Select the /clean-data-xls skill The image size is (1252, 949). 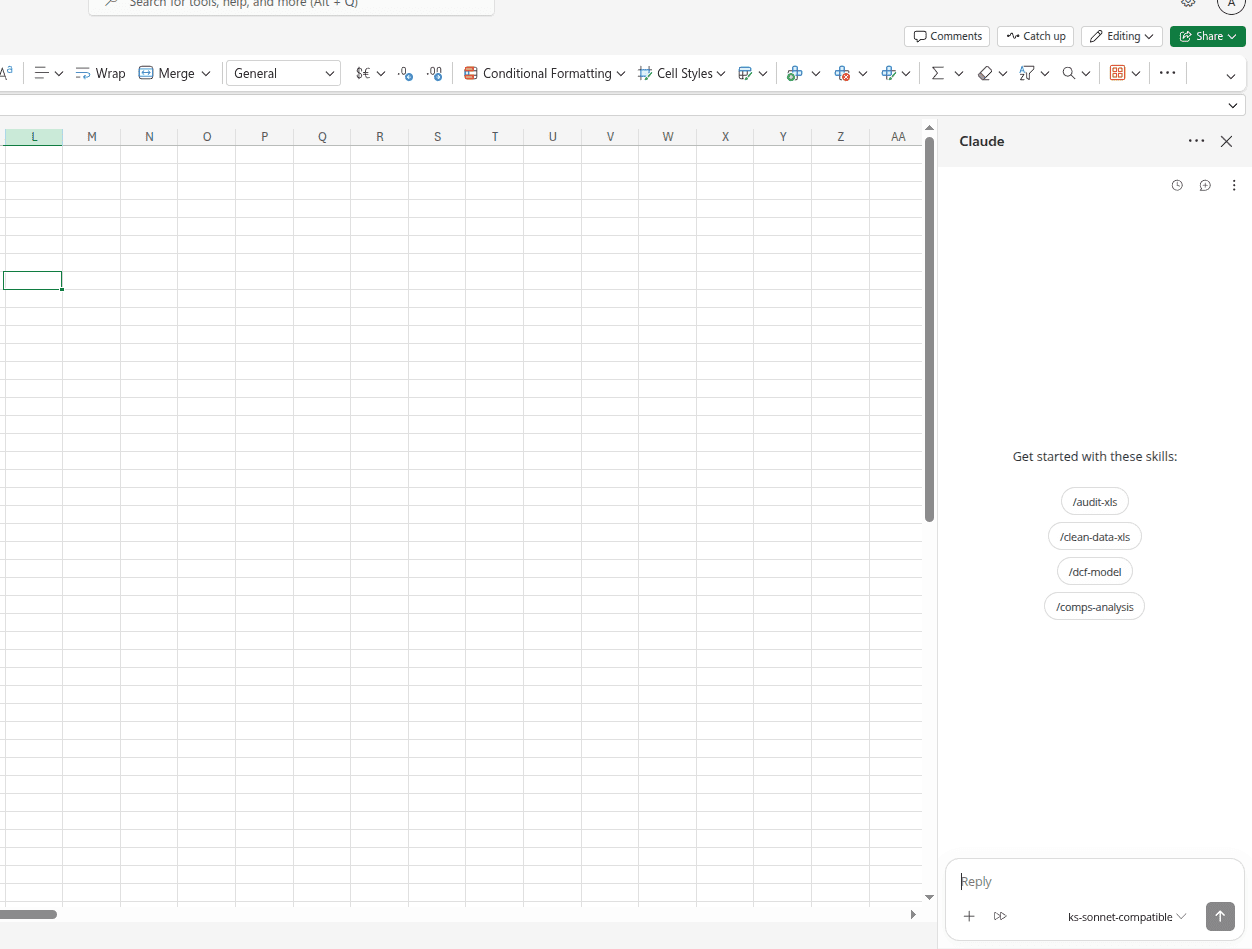pos(1095,537)
